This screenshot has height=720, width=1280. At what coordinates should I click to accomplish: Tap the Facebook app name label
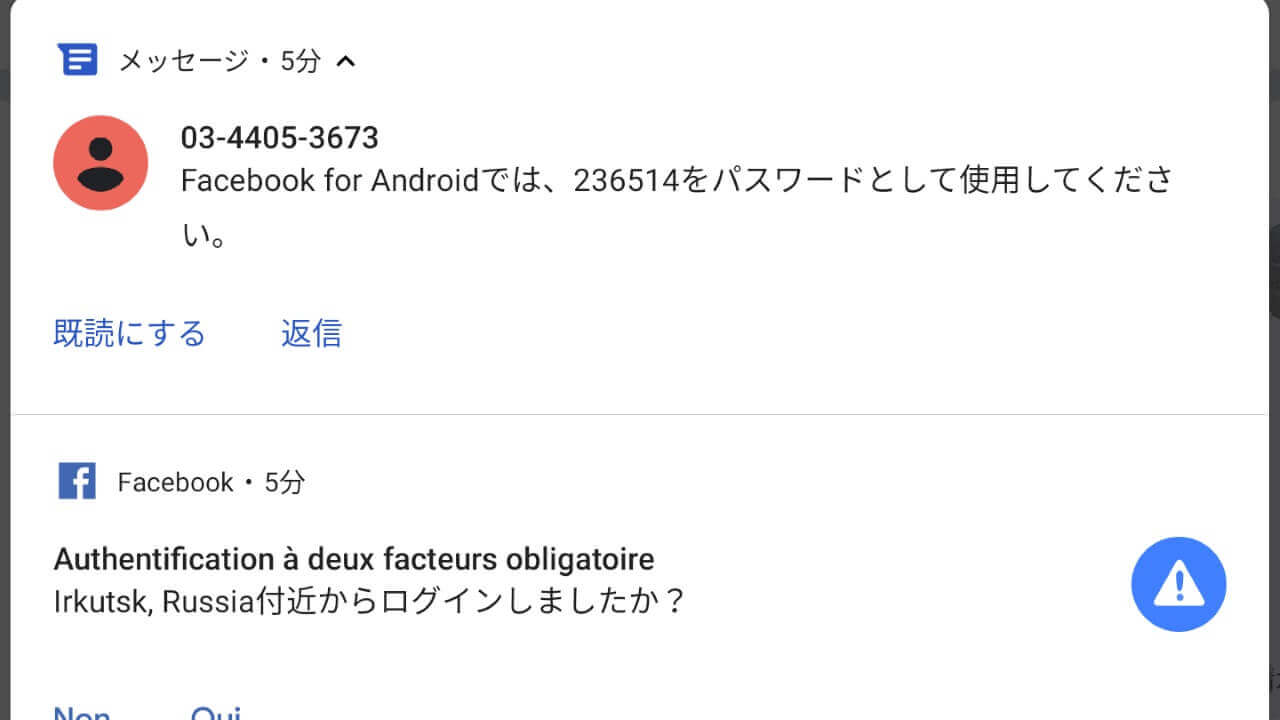pyautogui.click(x=175, y=483)
